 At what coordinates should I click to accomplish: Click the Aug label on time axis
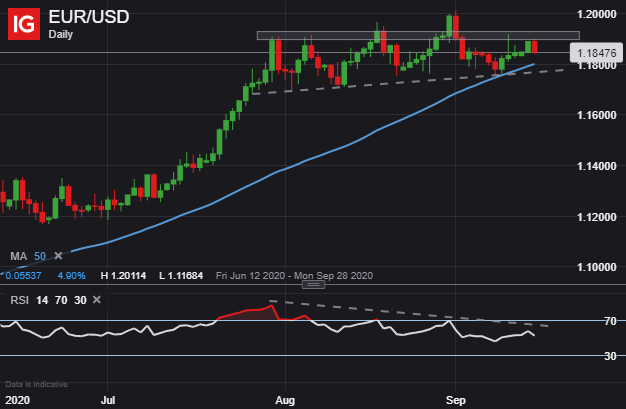tap(285, 400)
